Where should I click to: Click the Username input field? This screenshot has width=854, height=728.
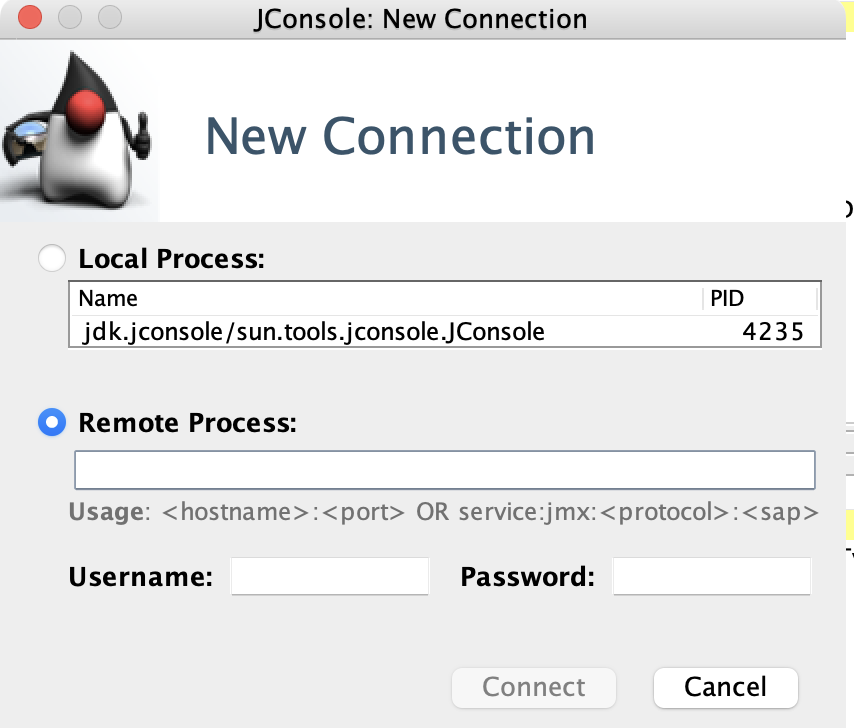coord(330,575)
